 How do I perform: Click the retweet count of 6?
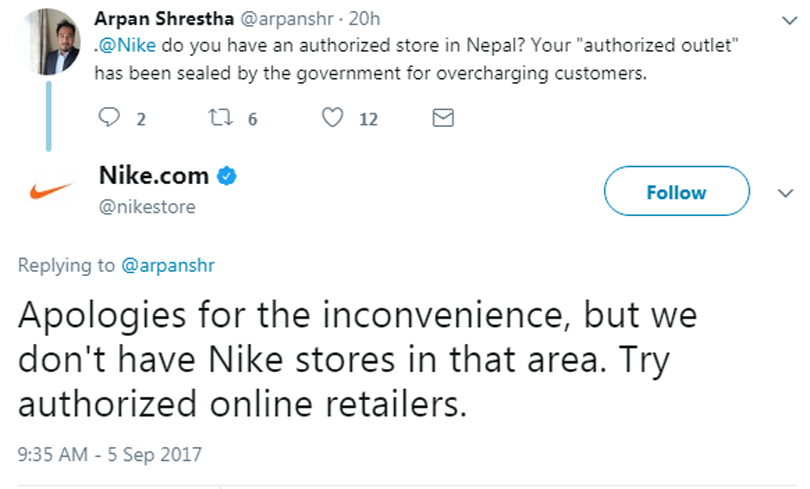pos(252,119)
